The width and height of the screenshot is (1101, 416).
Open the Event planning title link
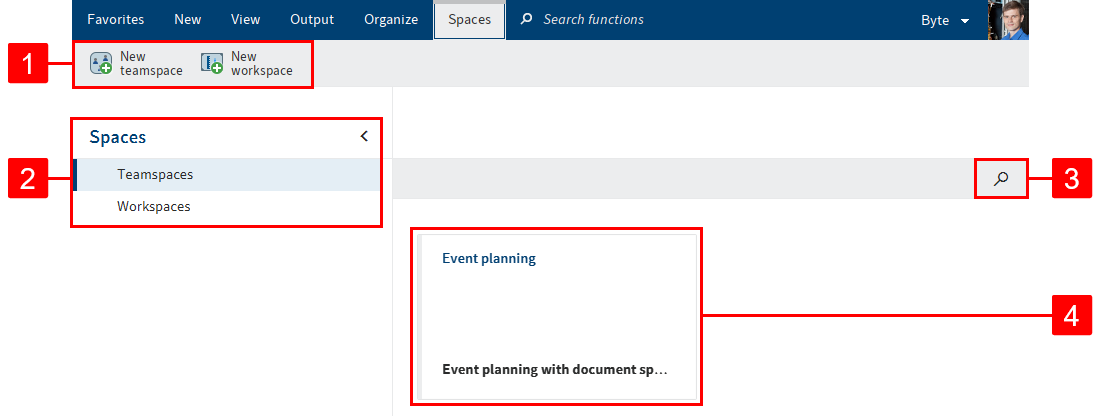[489, 259]
